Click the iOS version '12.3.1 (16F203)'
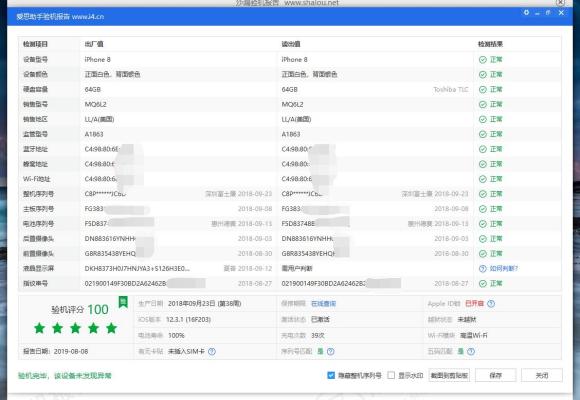 (x=188, y=320)
